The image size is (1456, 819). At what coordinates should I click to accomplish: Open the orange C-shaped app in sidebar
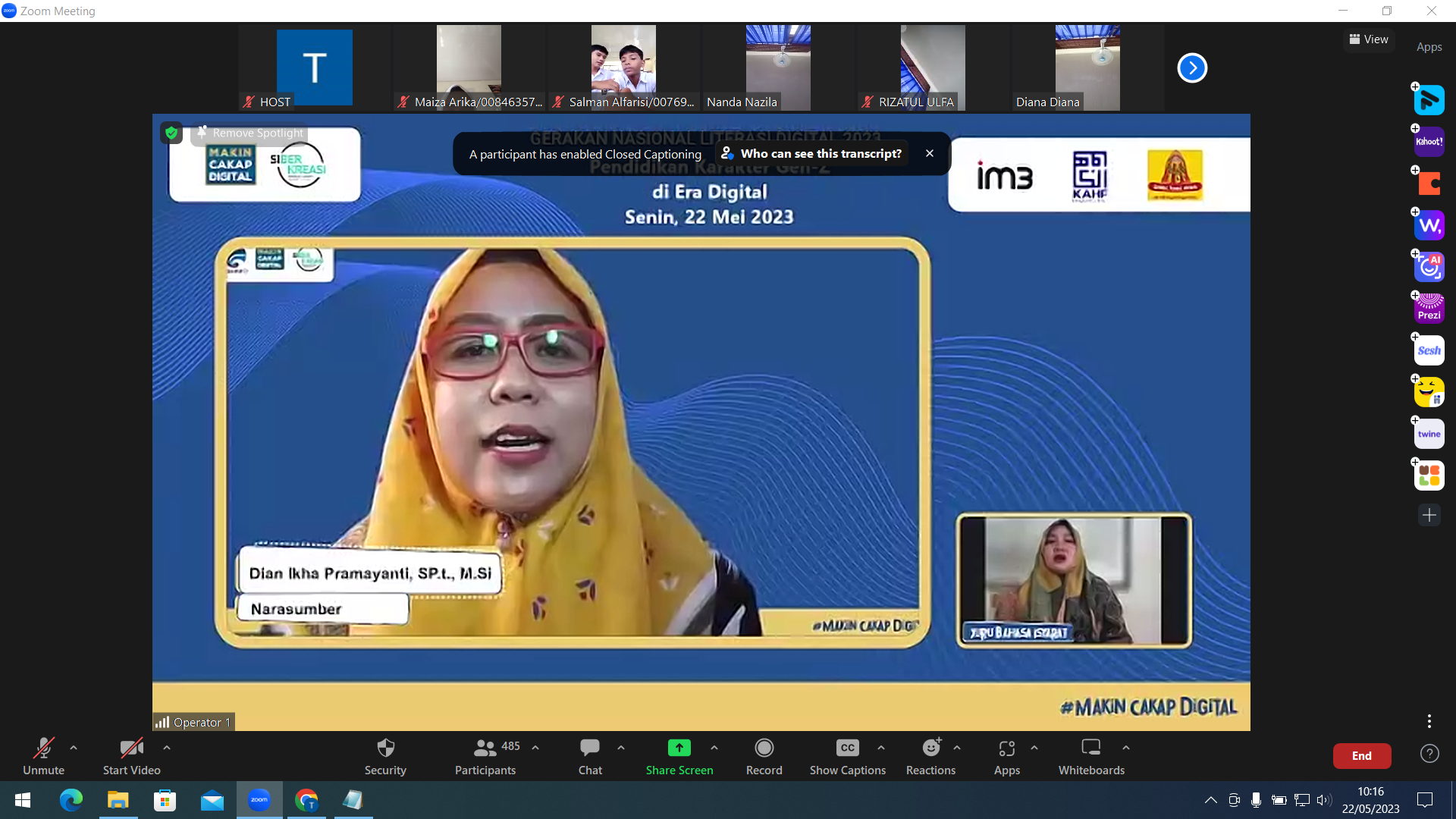tap(1429, 184)
